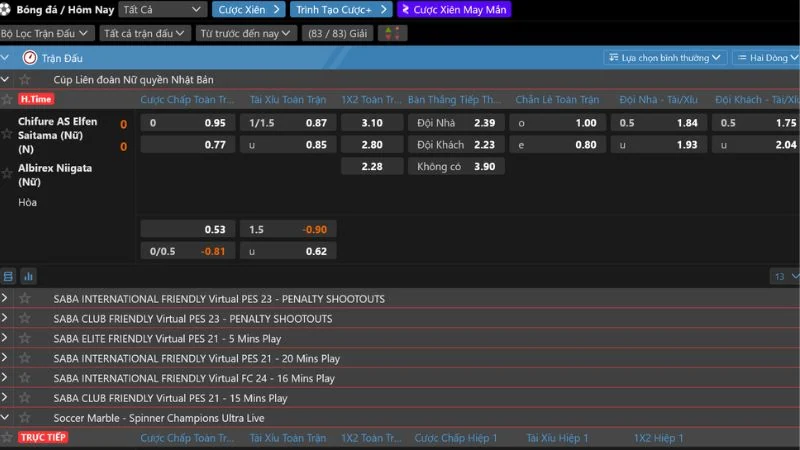This screenshot has width=800, height=450.
Task: Select home team under odds 1.93
Action: point(658,145)
